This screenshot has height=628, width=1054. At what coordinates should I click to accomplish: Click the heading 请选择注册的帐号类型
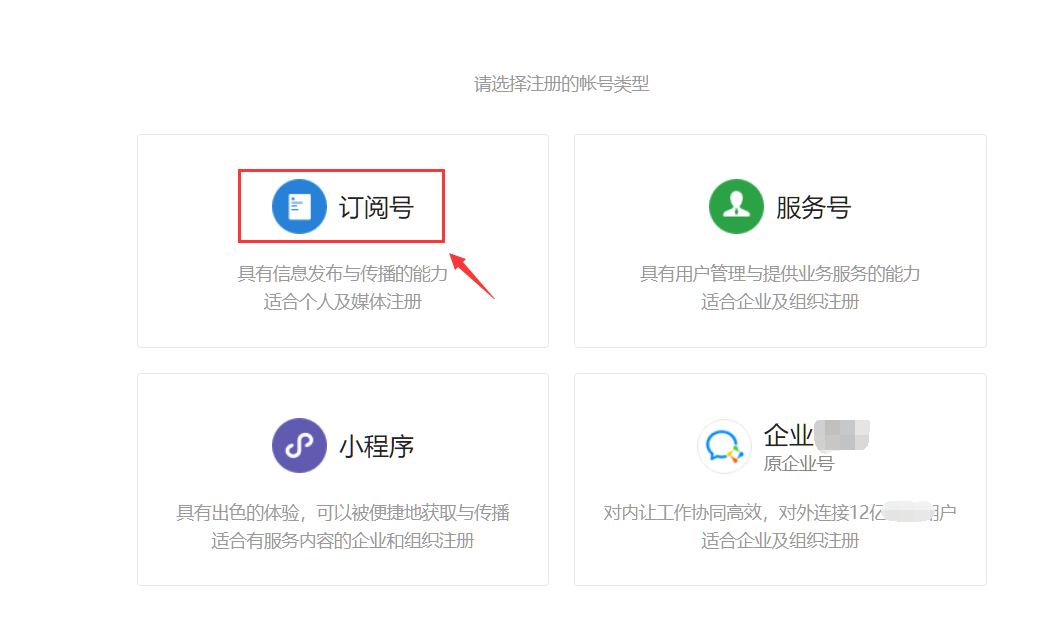tap(561, 84)
